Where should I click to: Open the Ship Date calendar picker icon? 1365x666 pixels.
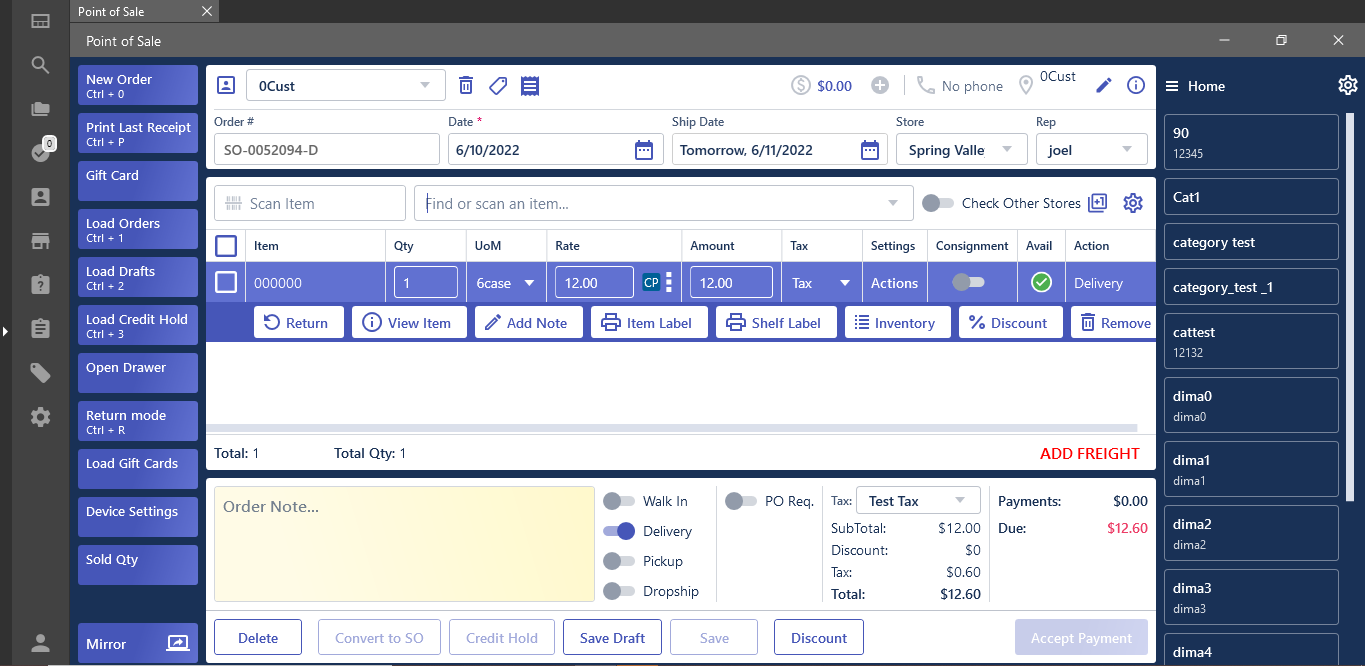coord(870,150)
